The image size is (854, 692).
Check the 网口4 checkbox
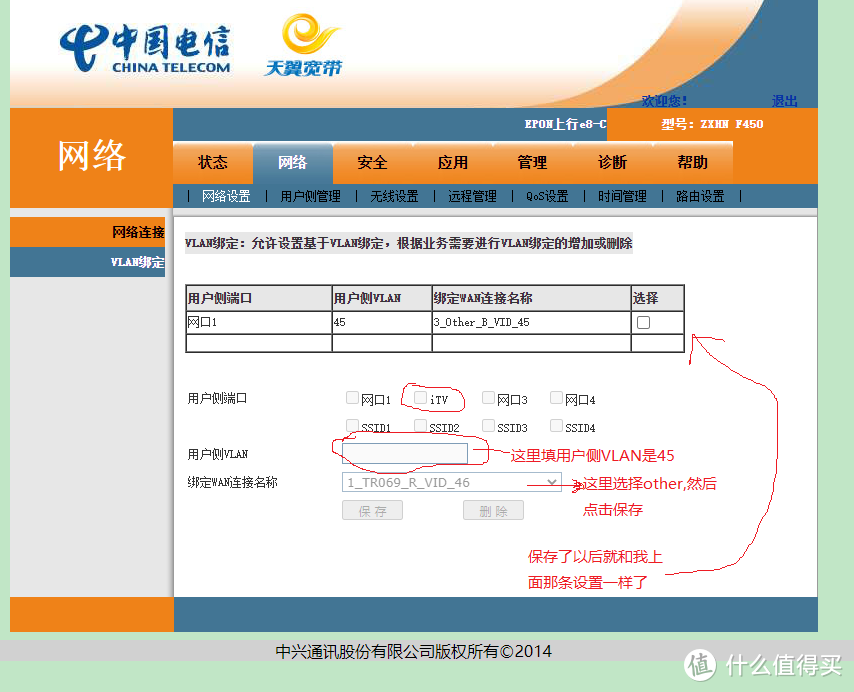point(556,398)
